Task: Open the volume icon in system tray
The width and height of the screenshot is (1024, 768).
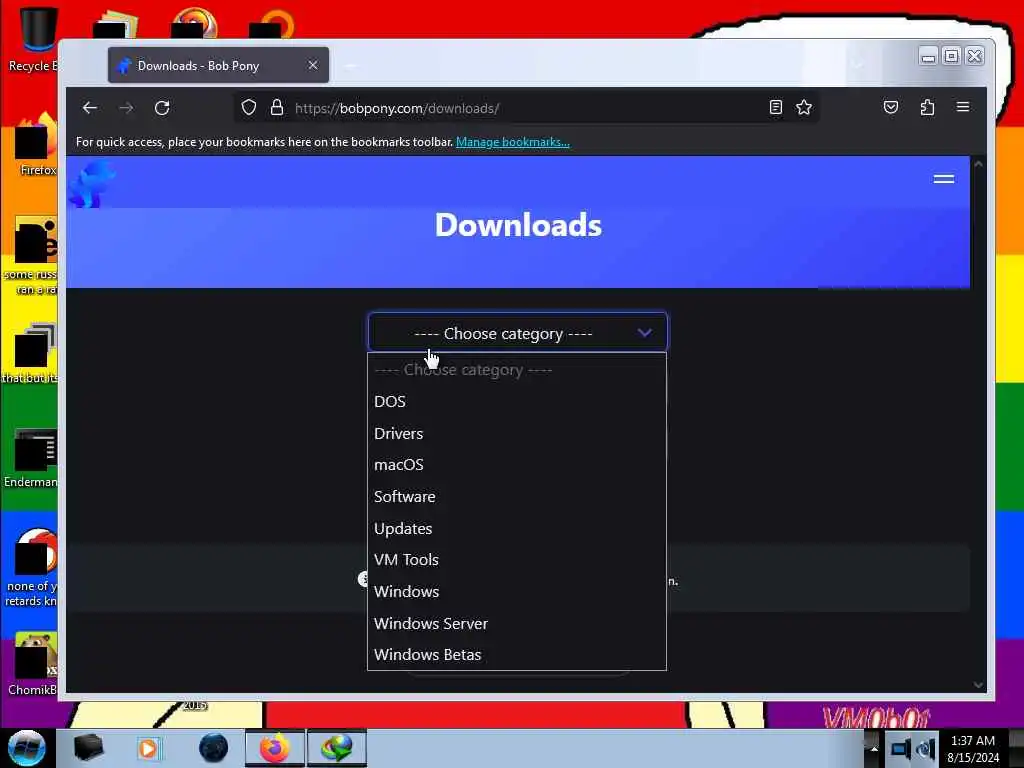Action: 926,749
